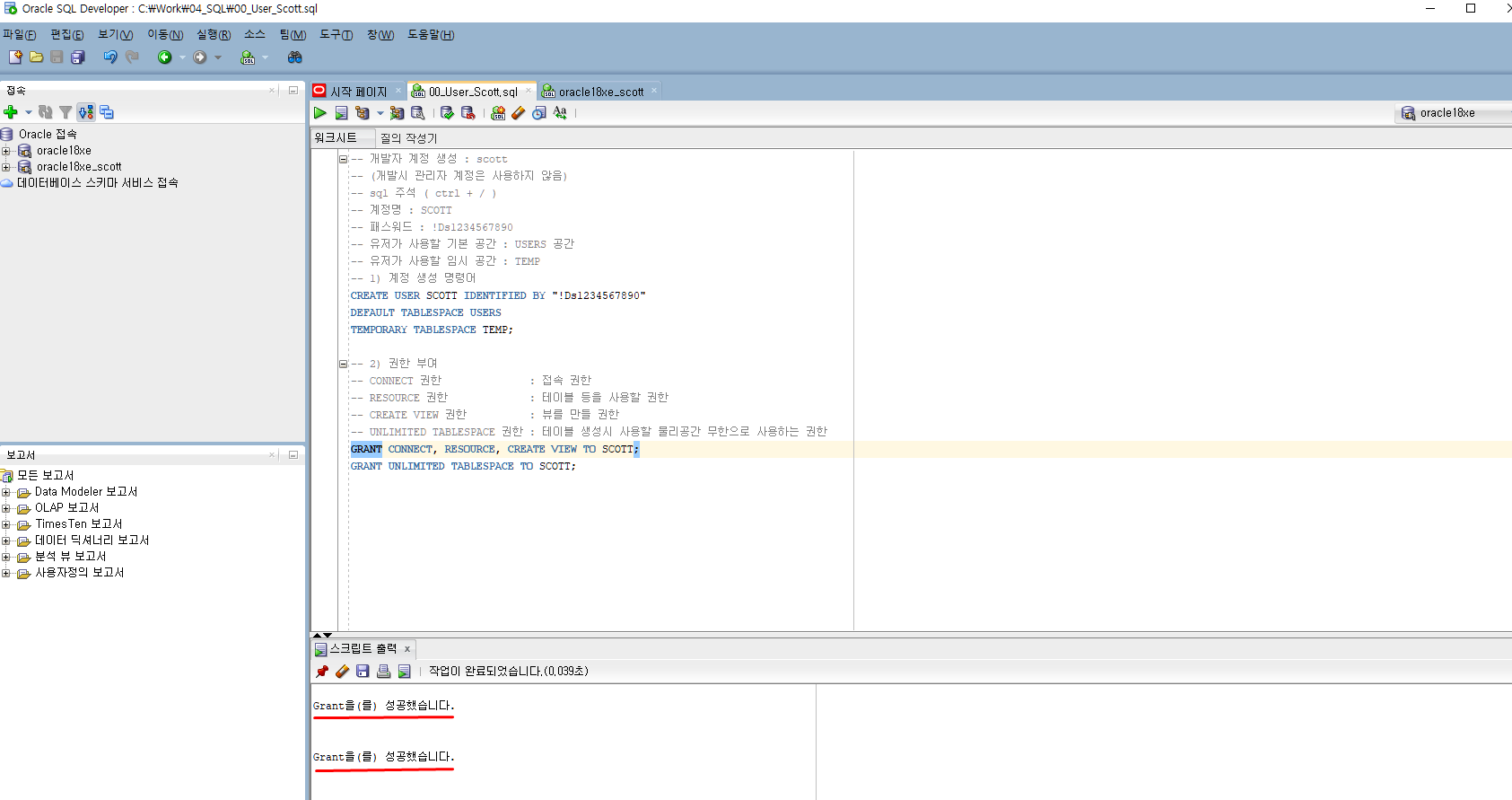Screen dimensions: 1512x800
Task: Click the To Upper/Lower case icon
Action: (560, 113)
